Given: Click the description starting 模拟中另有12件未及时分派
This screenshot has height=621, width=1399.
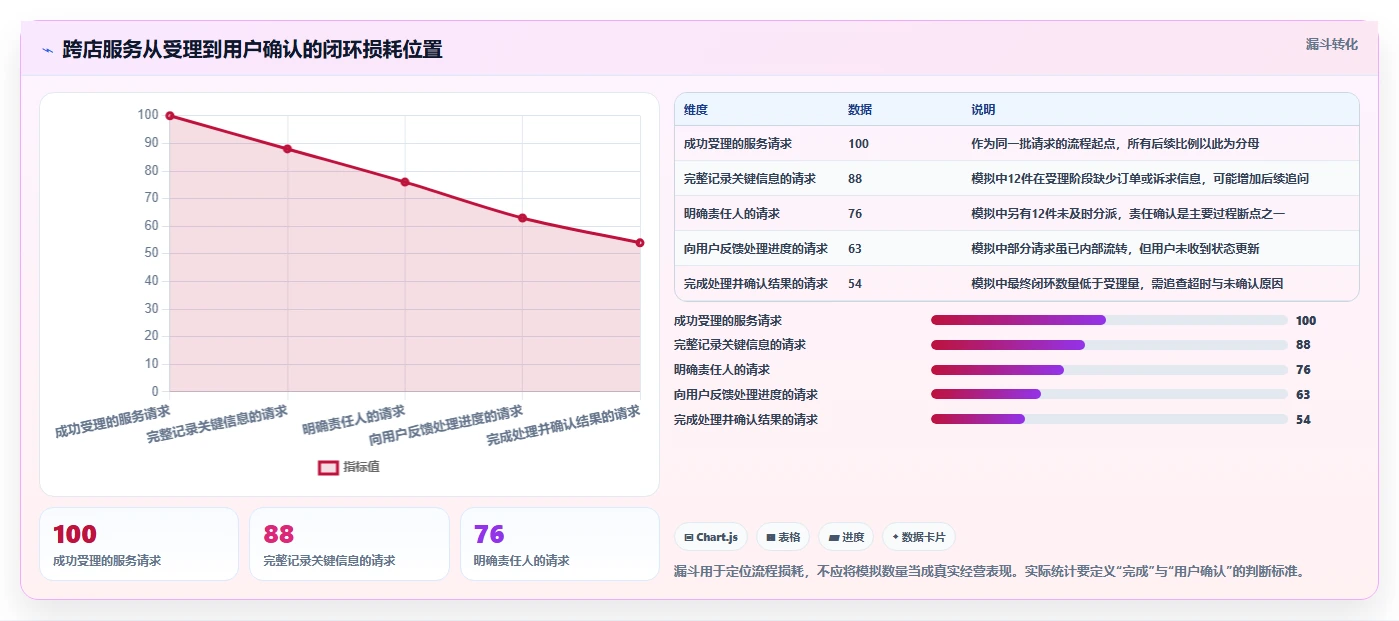Looking at the screenshot, I should (x=1128, y=214).
